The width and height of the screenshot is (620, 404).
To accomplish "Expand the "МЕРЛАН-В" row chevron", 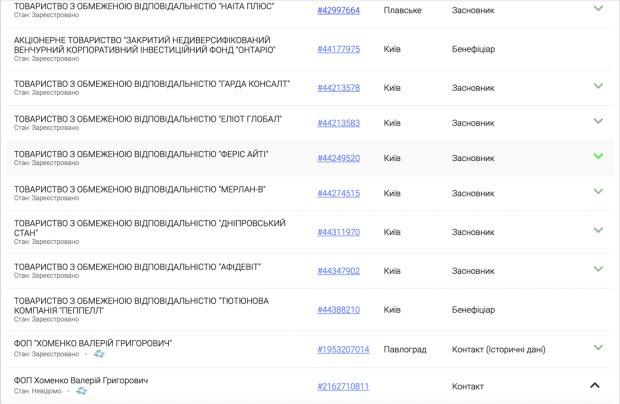I will (598, 192).
